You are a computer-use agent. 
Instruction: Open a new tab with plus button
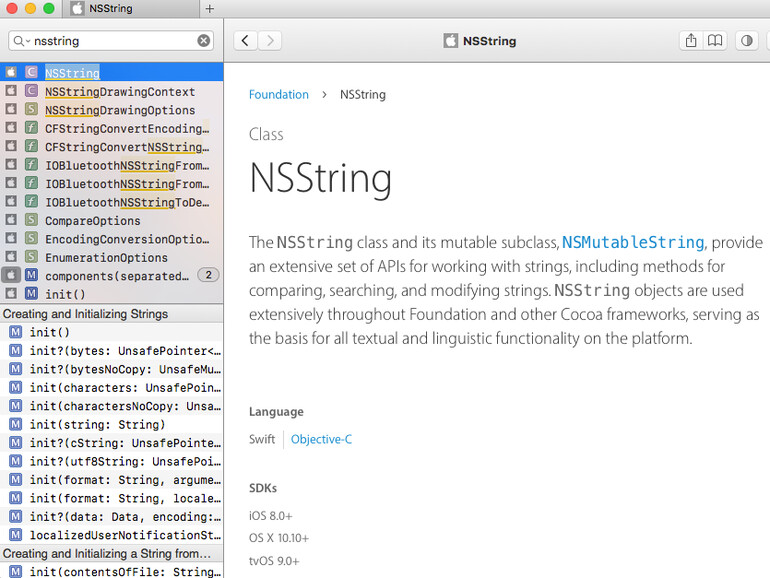pyautogui.click(x=210, y=8)
